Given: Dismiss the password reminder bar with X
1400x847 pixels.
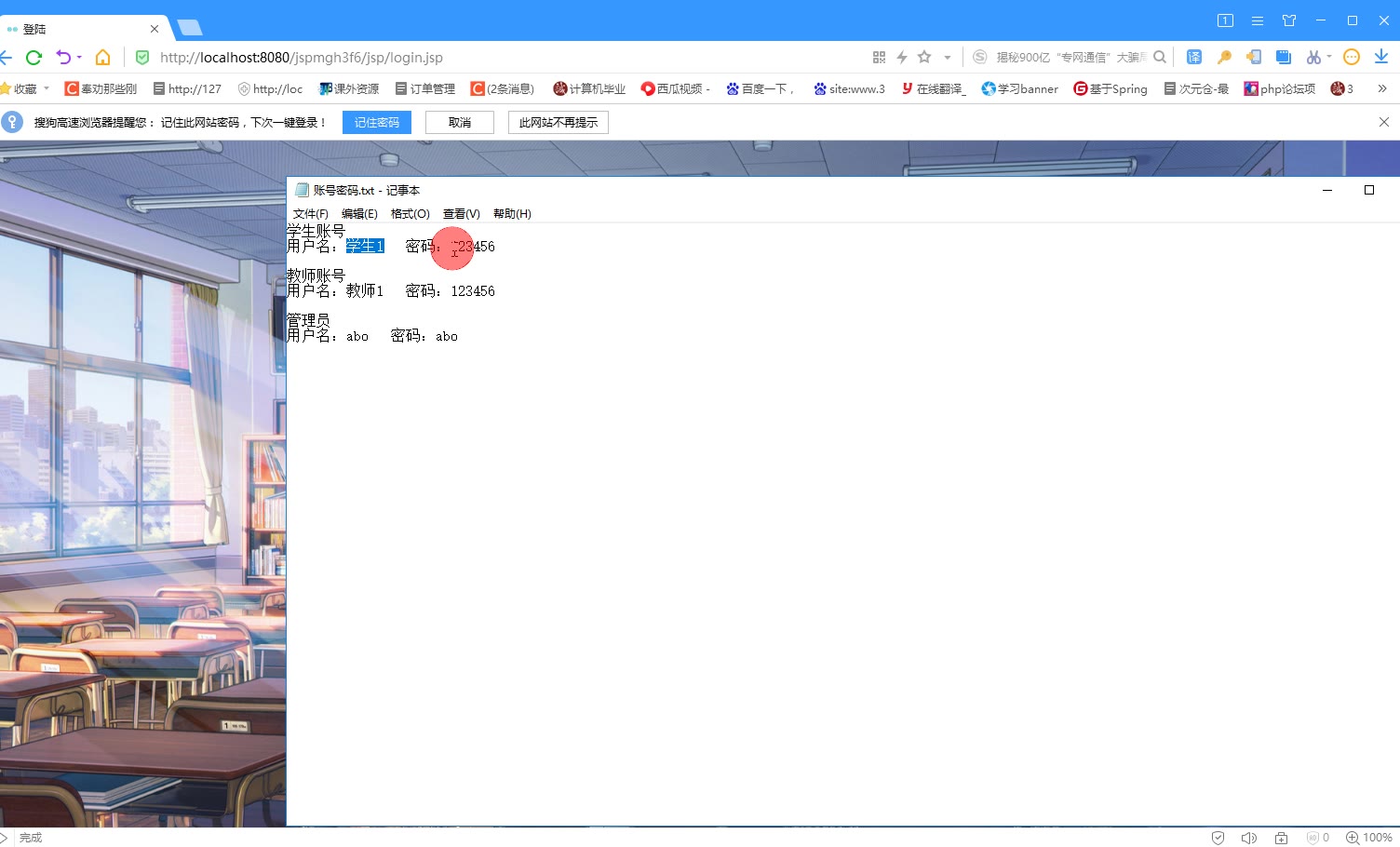Looking at the screenshot, I should [1384, 122].
